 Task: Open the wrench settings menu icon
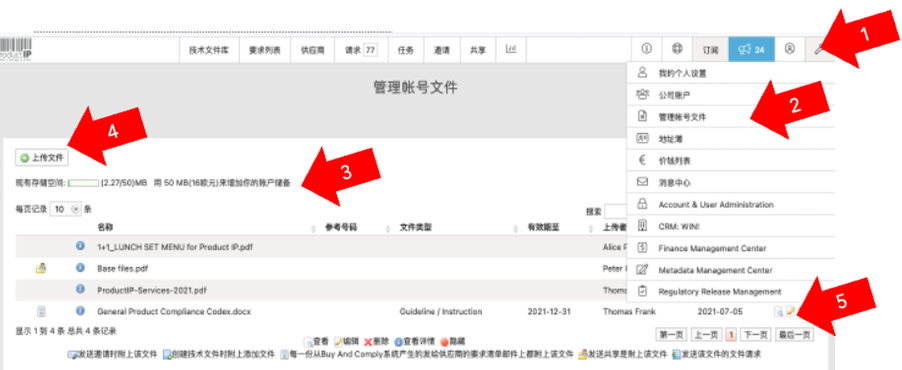[x=820, y=50]
